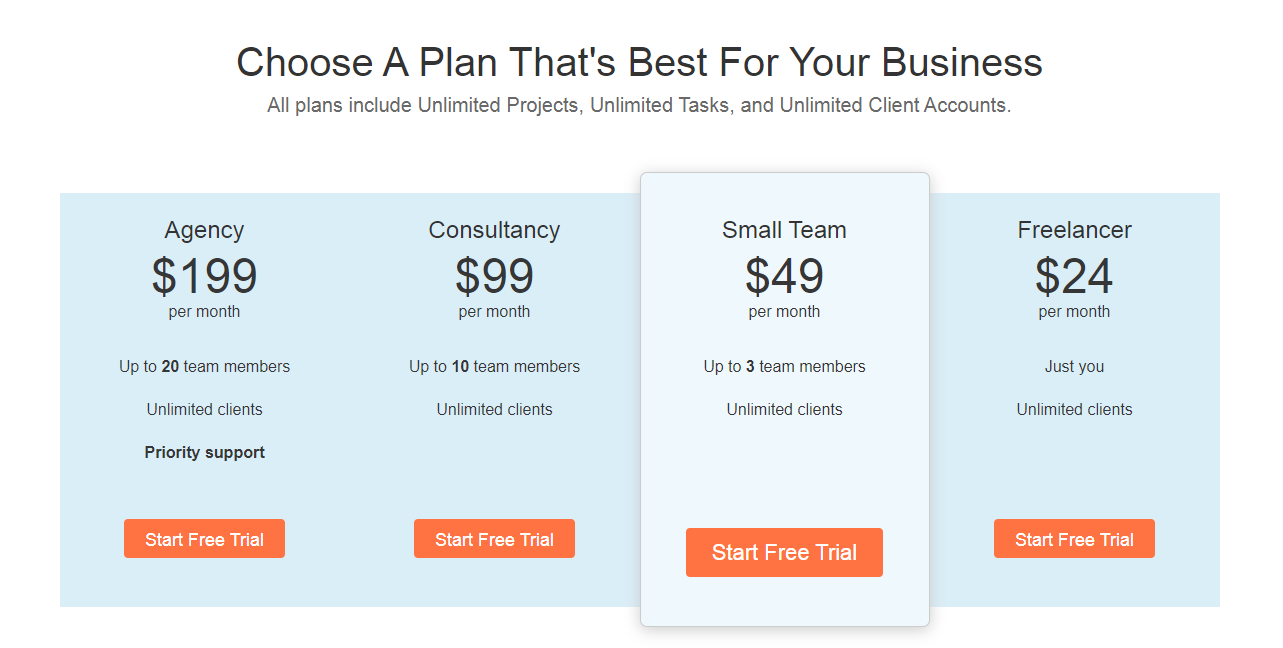Click the 'All plans include' subtitle text

[639, 105]
